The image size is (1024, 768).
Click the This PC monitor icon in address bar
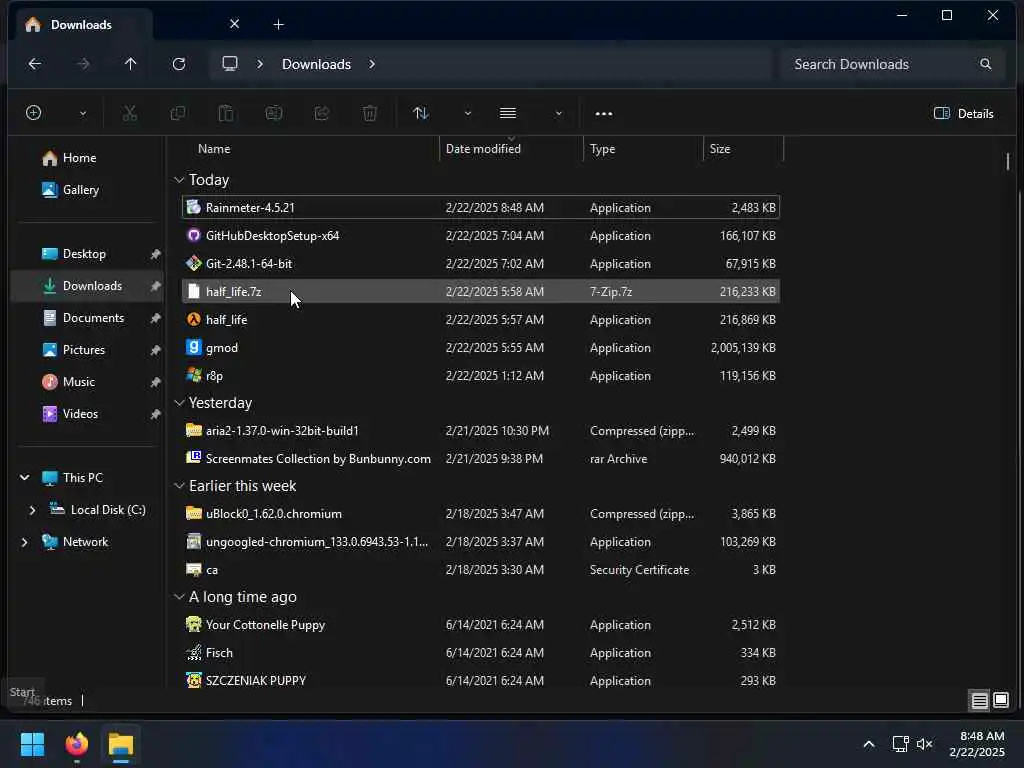tap(230, 63)
